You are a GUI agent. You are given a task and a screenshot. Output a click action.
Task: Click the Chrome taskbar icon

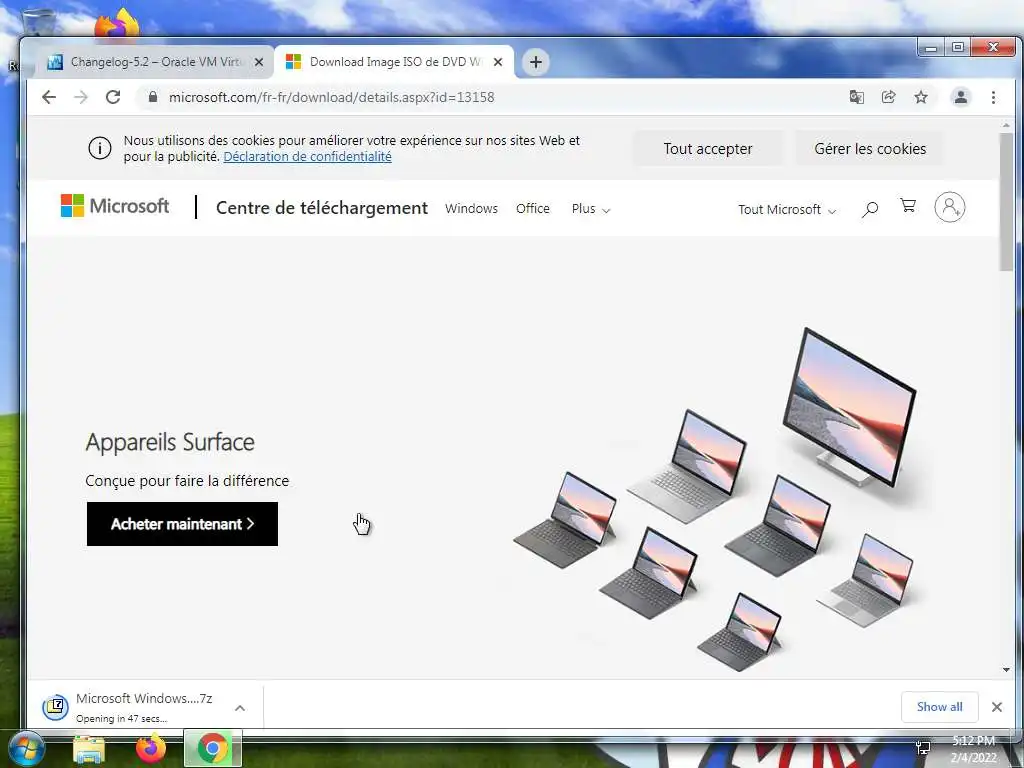click(x=212, y=748)
